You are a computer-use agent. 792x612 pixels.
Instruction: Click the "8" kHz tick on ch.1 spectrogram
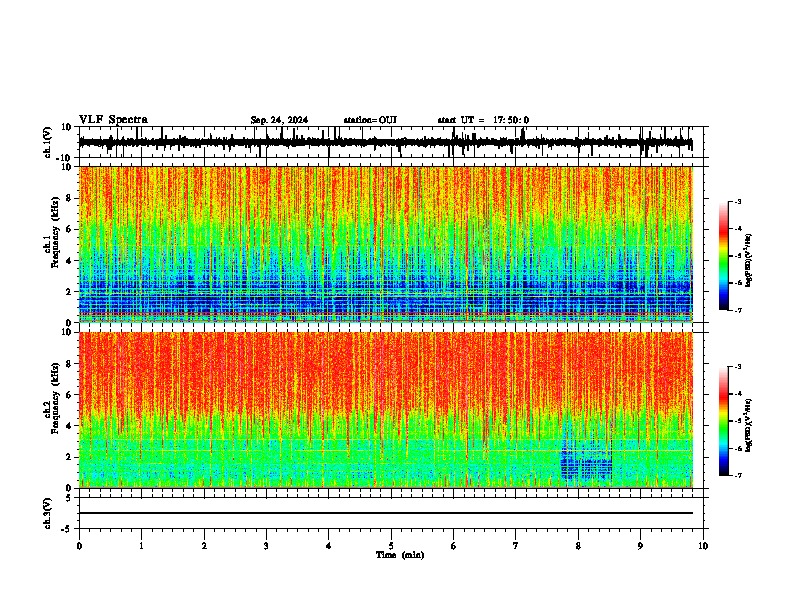coord(70,198)
